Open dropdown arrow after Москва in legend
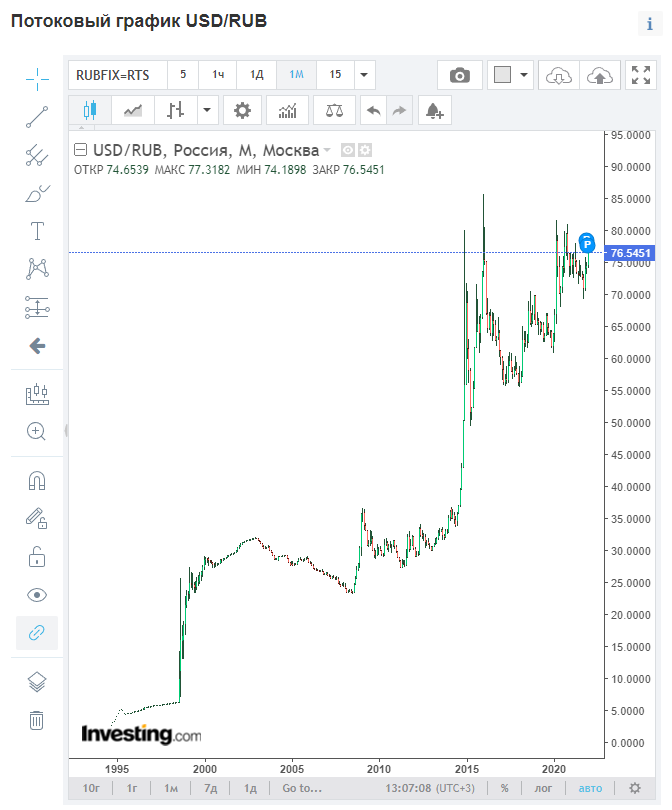Image resolution: width=672 pixels, height=810 pixels. click(x=327, y=150)
